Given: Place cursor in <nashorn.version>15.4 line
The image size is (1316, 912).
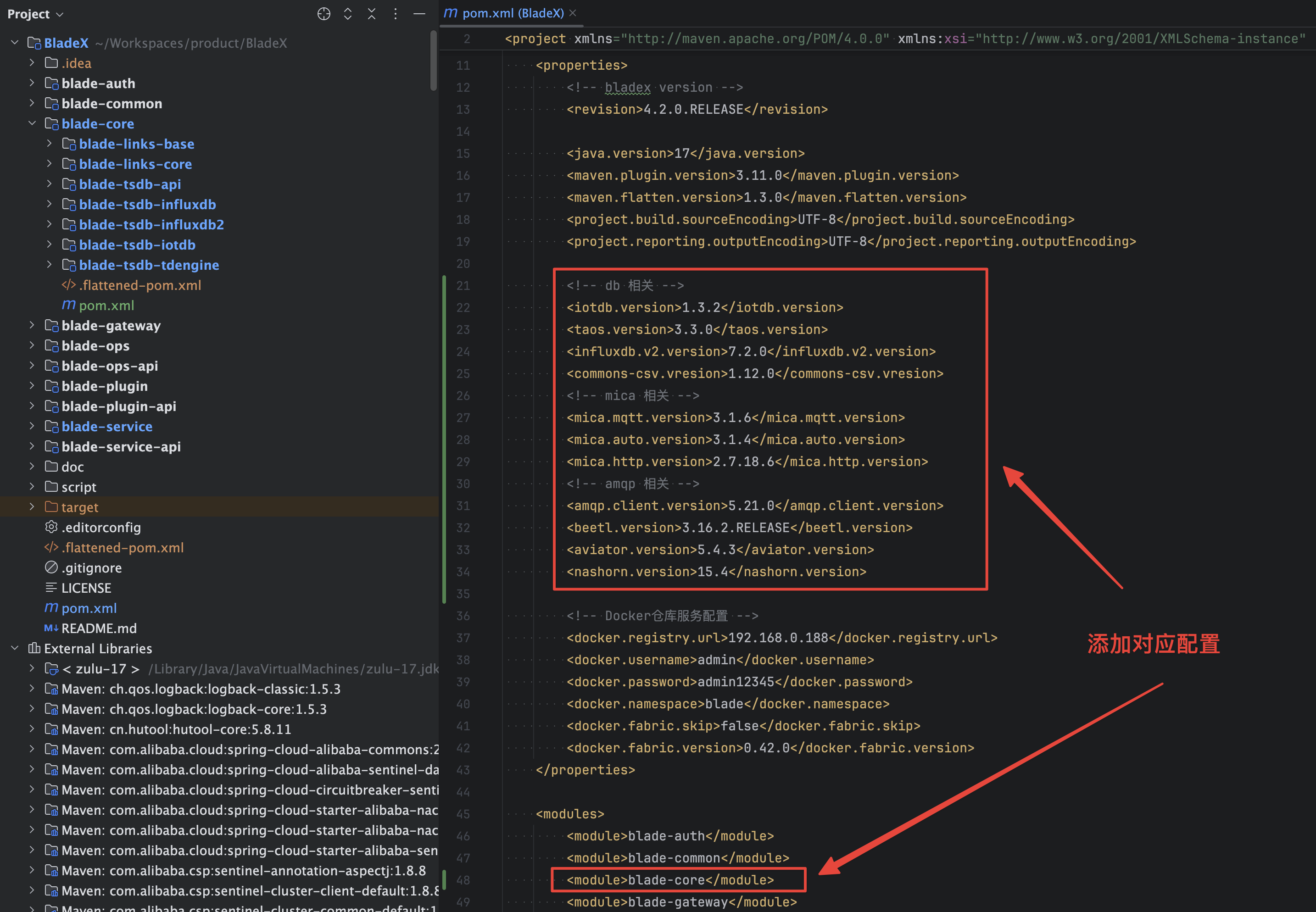Looking at the screenshot, I should click(x=717, y=572).
